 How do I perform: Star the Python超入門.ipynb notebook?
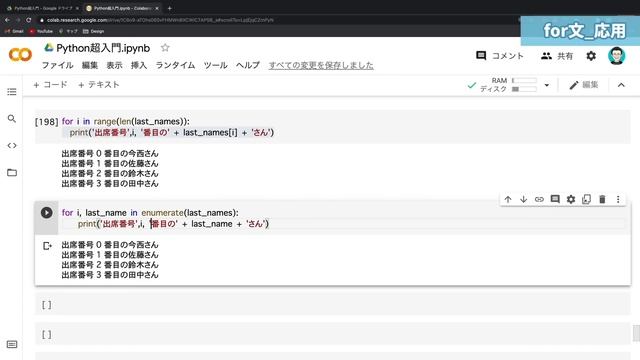165,48
